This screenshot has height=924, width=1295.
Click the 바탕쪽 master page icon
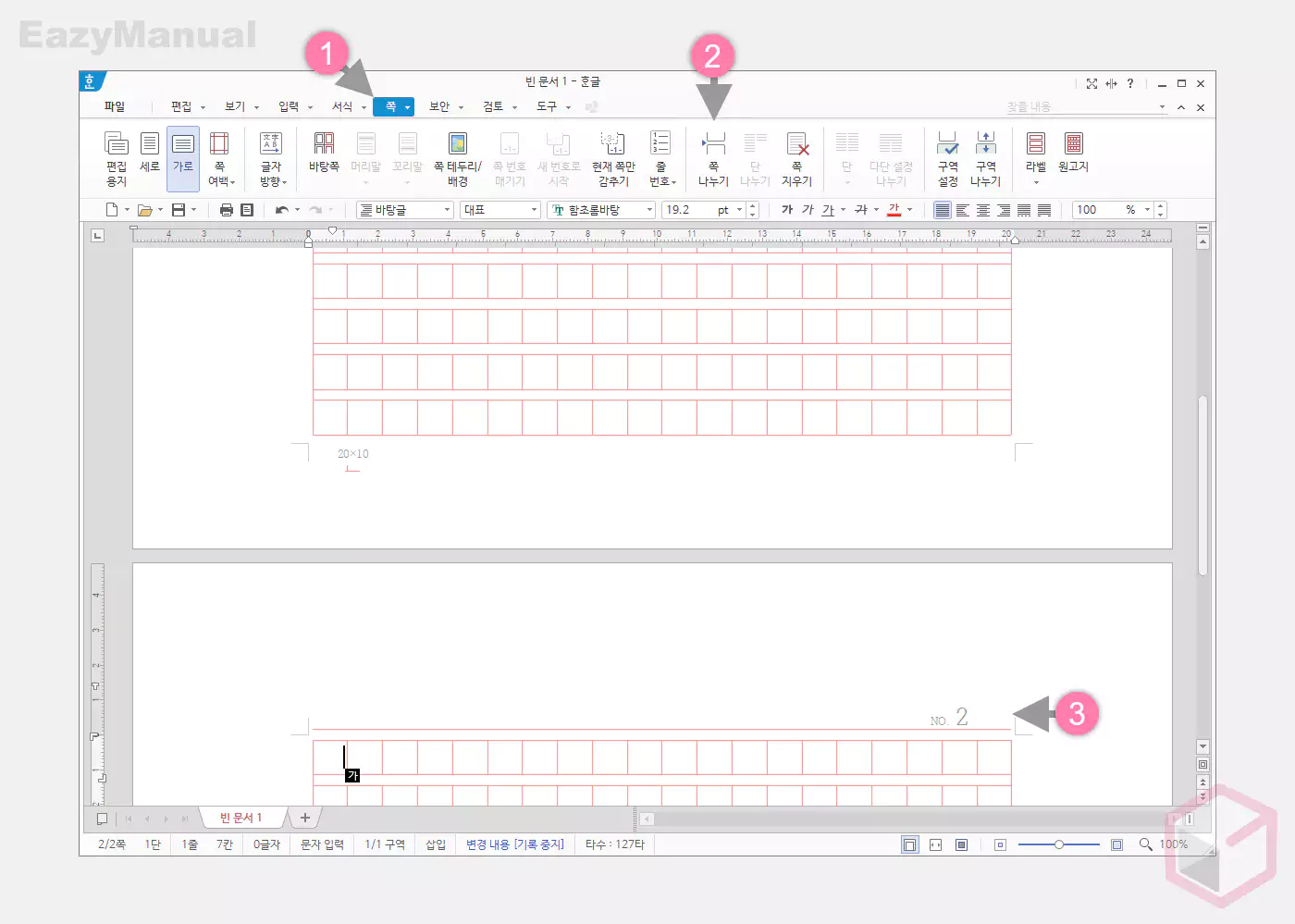pyautogui.click(x=324, y=153)
